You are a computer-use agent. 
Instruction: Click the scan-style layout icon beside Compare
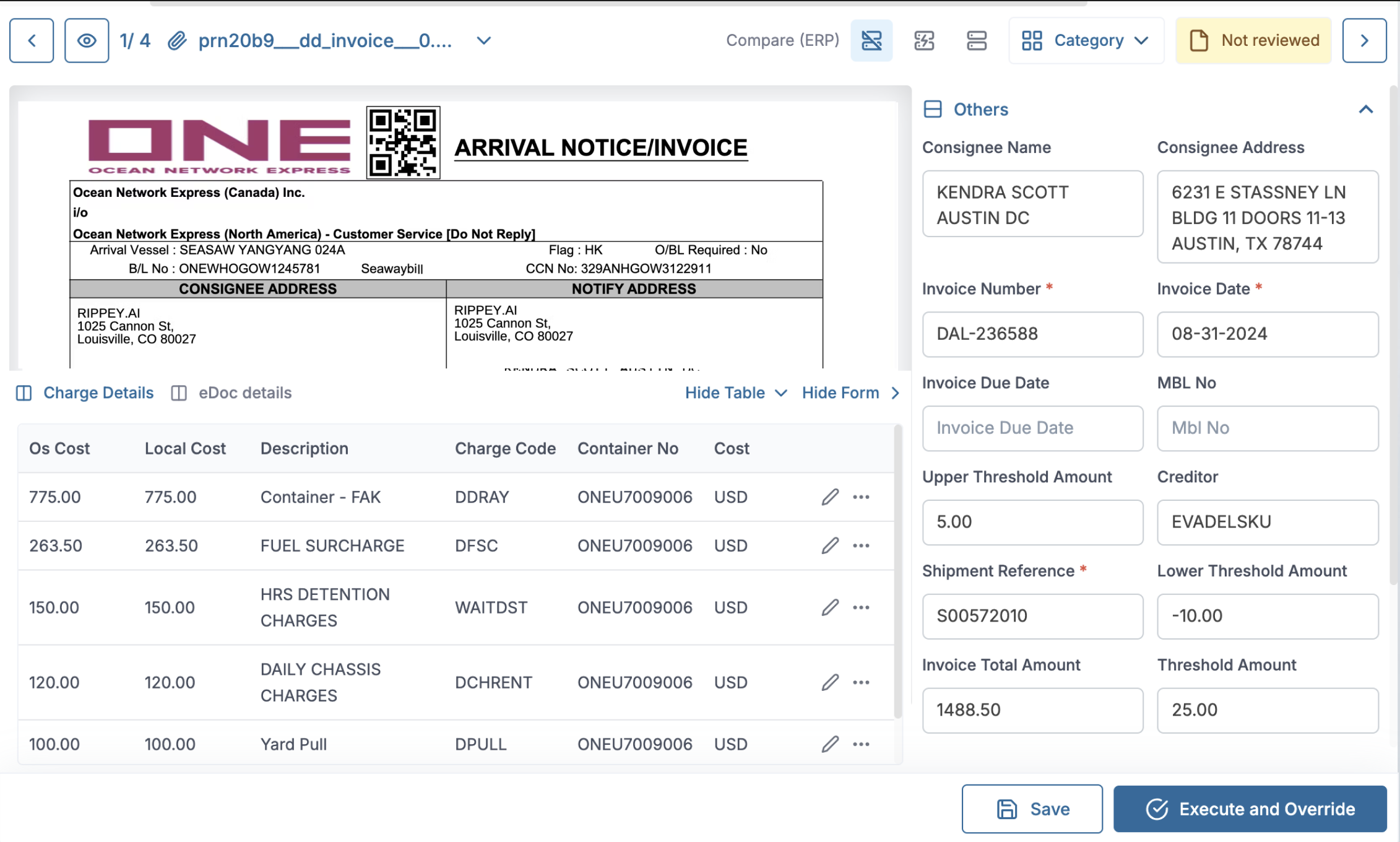pyautogui.click(x=924, y=41)
